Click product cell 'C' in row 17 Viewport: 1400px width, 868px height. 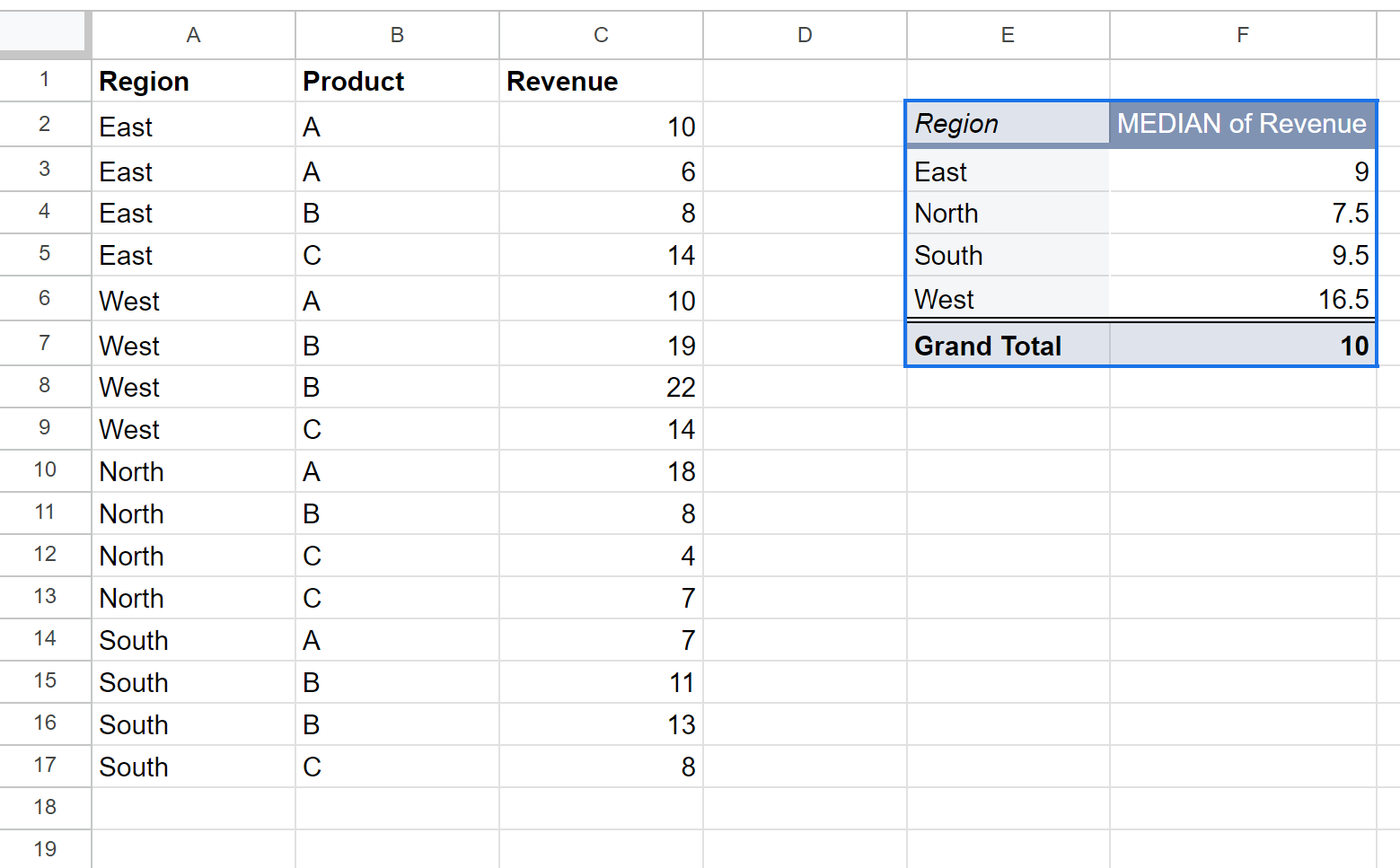coord(397,767)
